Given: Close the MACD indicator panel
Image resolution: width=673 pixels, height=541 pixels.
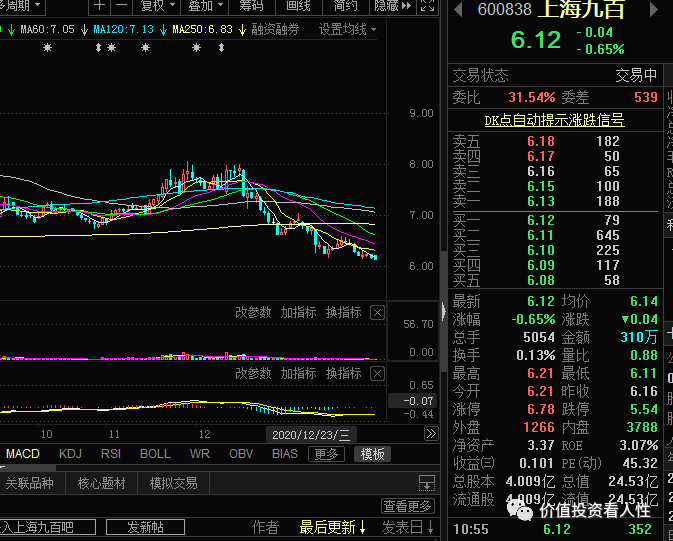Looking at the screenshot, I should tap(377, 374).
